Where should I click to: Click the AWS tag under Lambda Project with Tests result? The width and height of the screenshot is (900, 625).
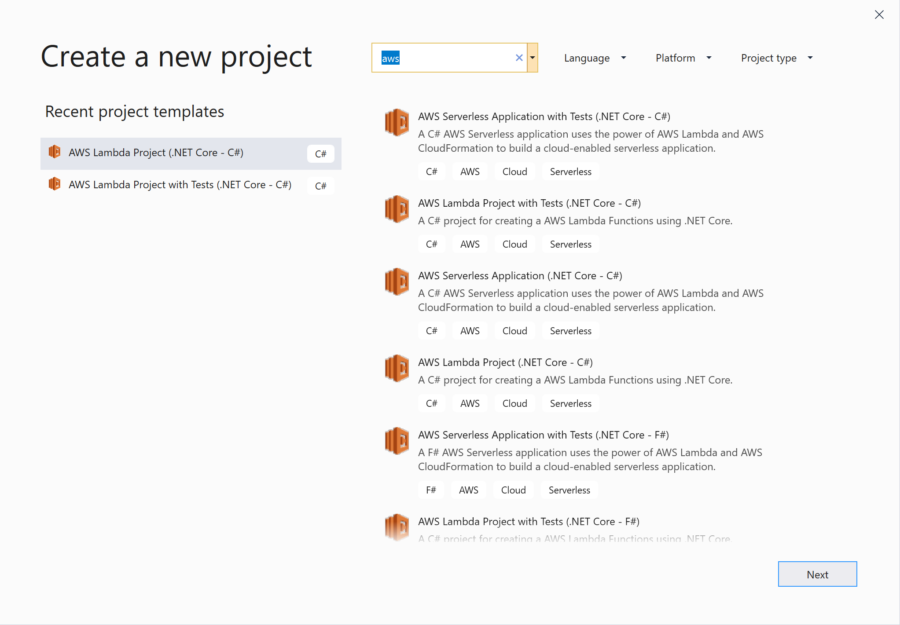coord(470,244)
